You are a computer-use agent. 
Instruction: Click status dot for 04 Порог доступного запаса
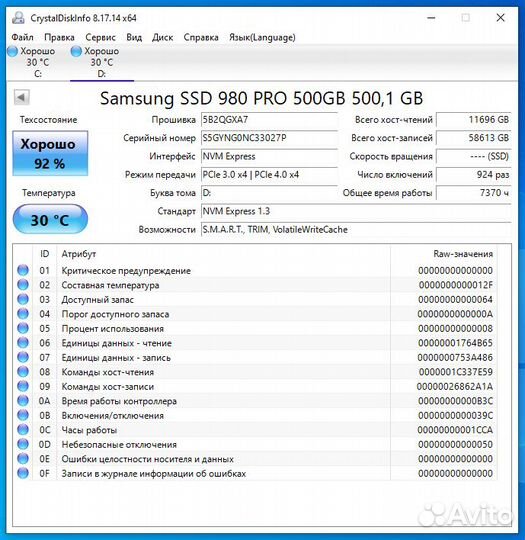[x=23, y=313]
